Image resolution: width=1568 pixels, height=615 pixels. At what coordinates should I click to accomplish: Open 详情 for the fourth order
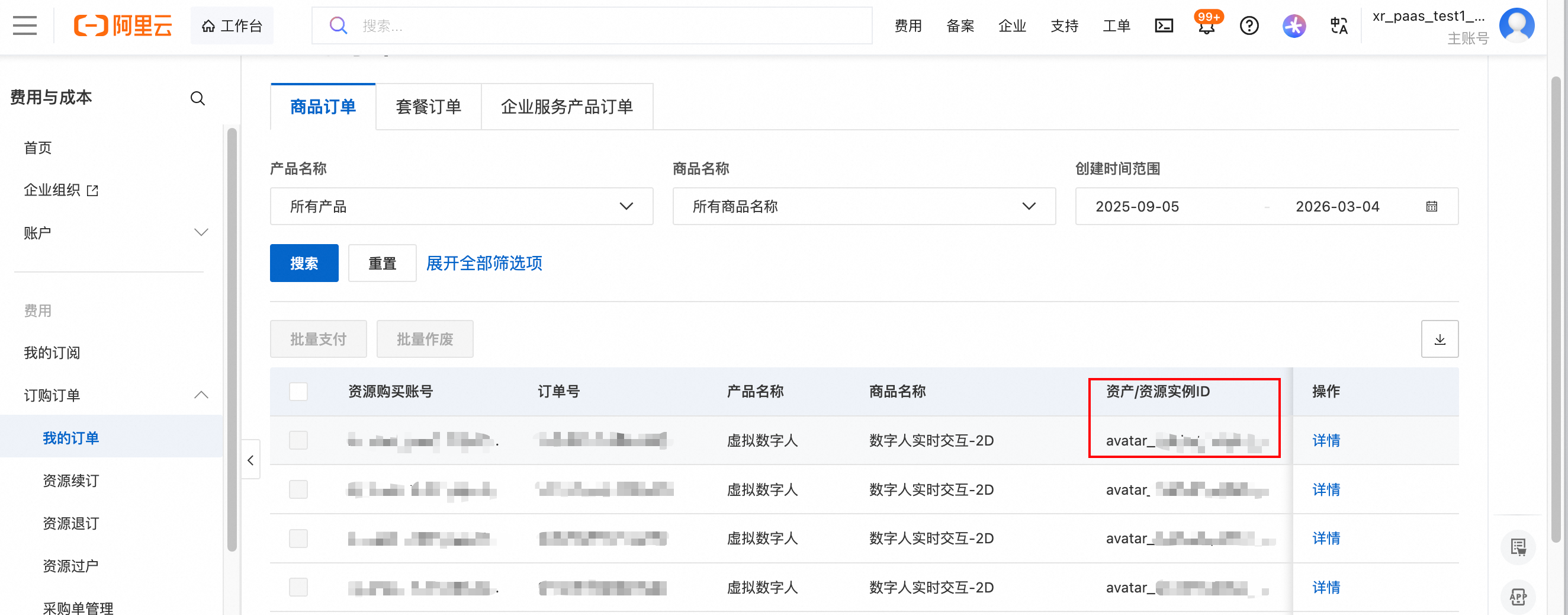[x=1326, y=588]
